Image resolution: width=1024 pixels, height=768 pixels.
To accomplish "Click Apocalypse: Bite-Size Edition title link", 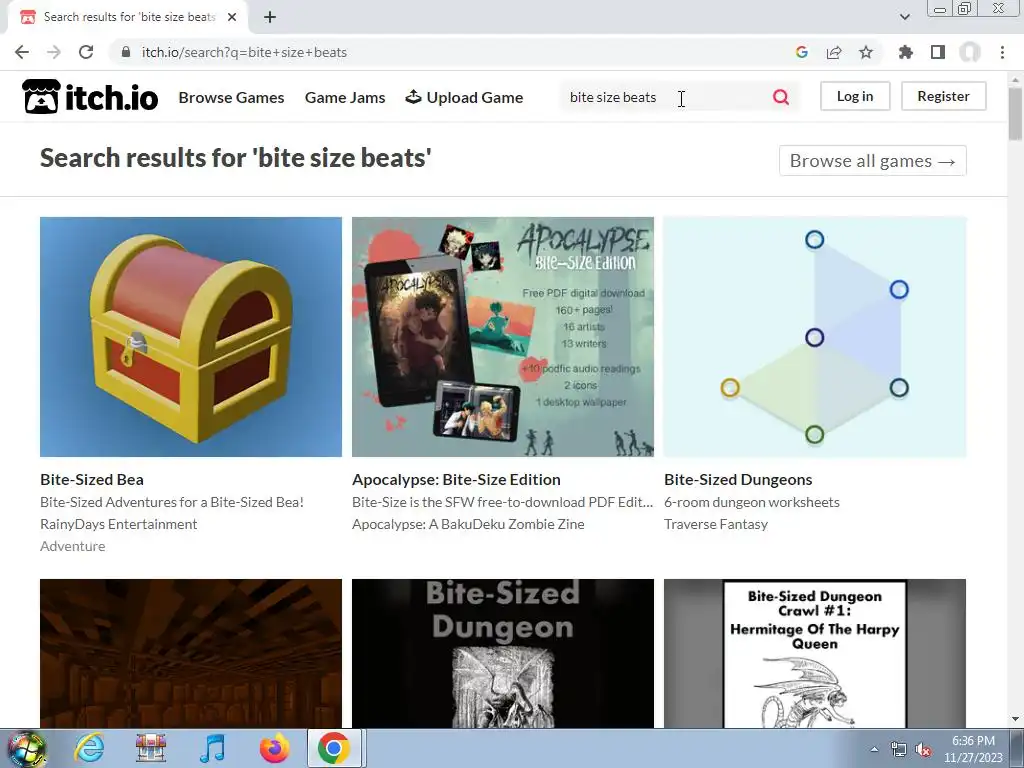I will tap(456, 479).
